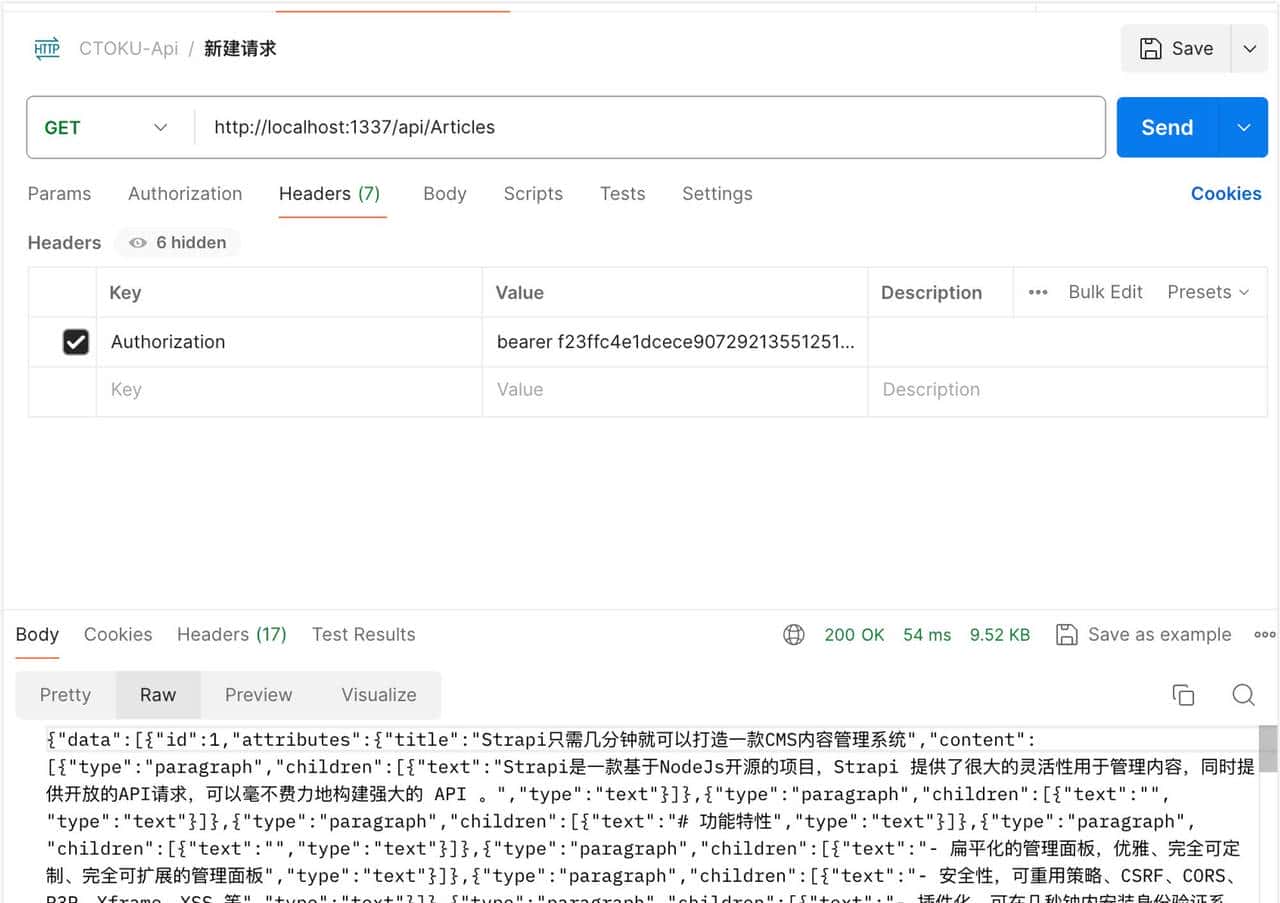This screenshot has height=903, width=1280.
Task: Switch response view to Pretty
Action: tap(64, 694)
